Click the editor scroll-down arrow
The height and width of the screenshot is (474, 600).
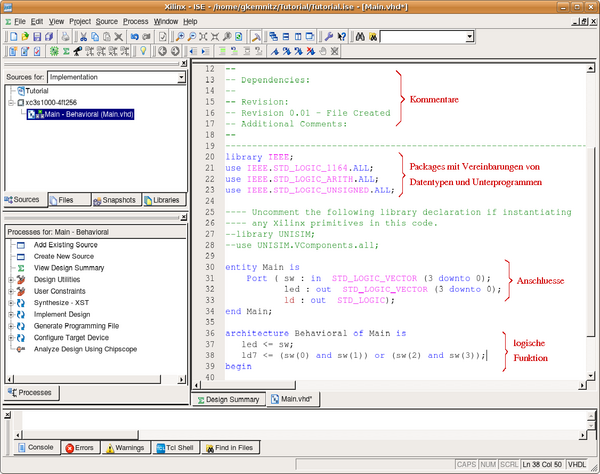591,376
